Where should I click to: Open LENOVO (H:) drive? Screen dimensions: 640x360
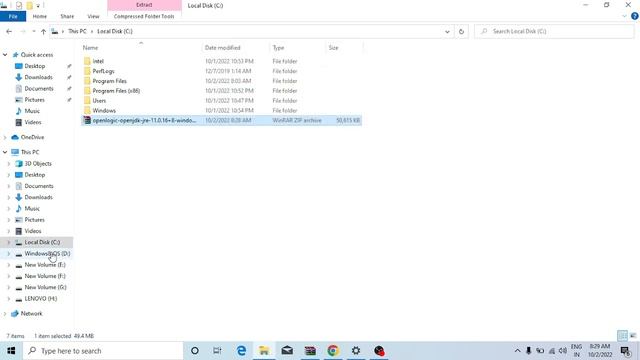[40, 298]
